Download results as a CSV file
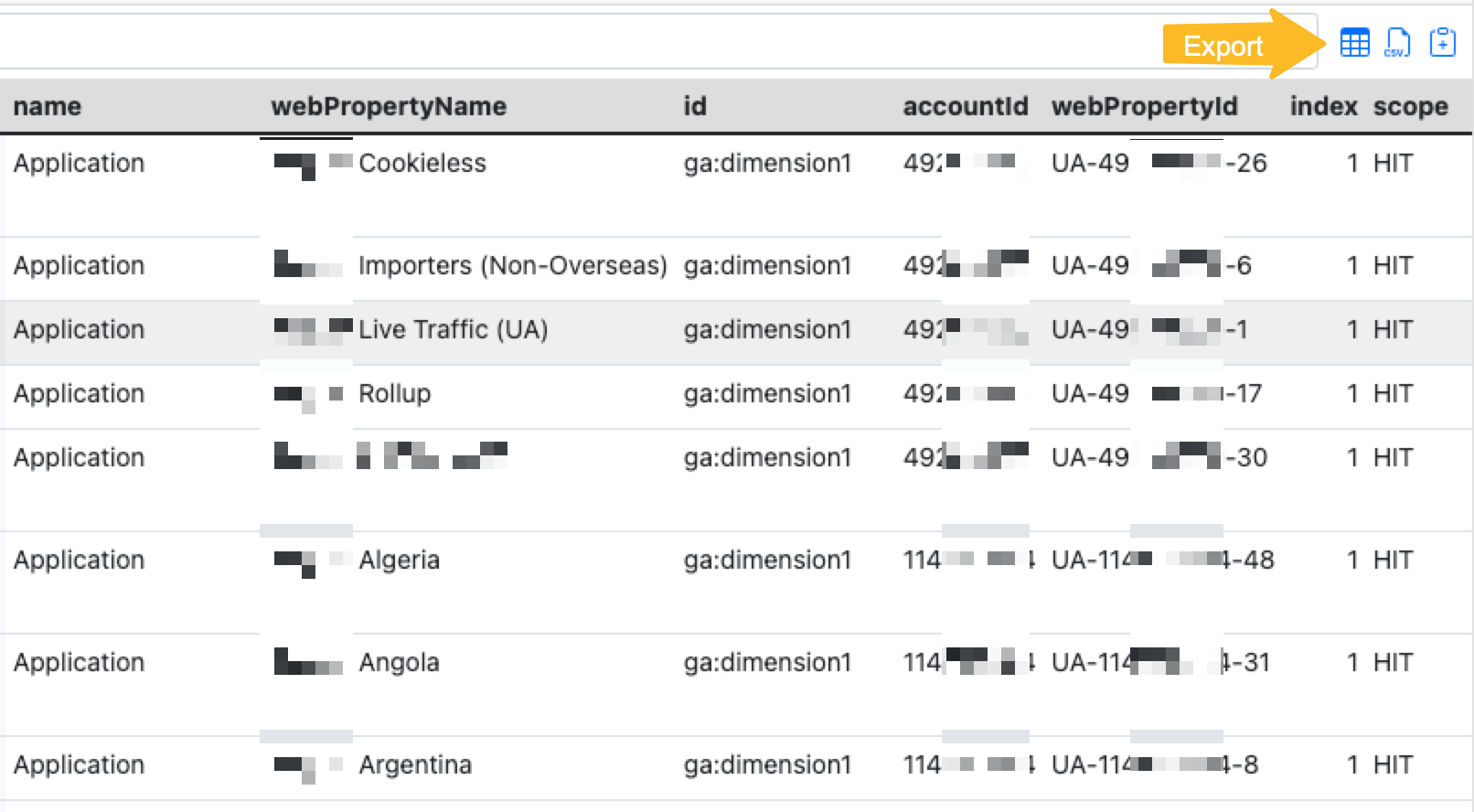The image size is (1474, 812). click(1397, 42)
